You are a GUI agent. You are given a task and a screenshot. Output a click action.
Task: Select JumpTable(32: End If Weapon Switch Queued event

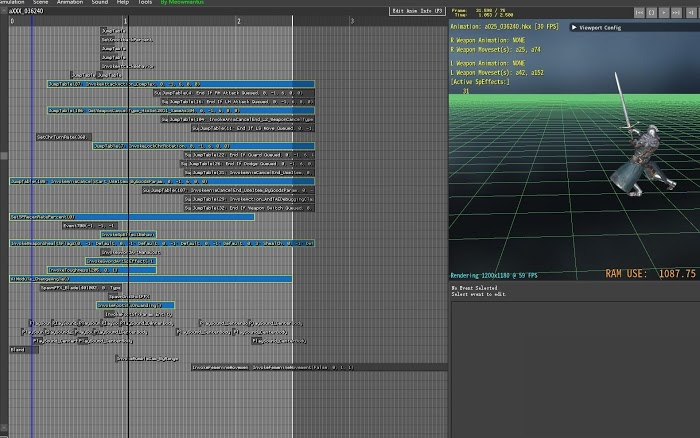click(250, 208)
